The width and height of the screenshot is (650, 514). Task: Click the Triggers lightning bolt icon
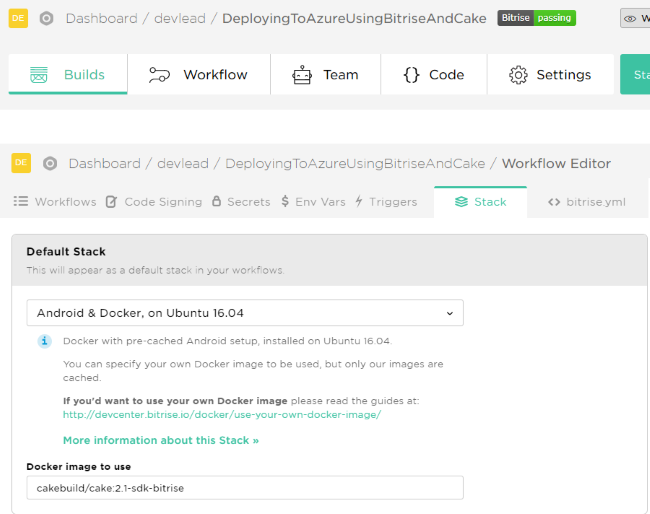click(359, 201)
